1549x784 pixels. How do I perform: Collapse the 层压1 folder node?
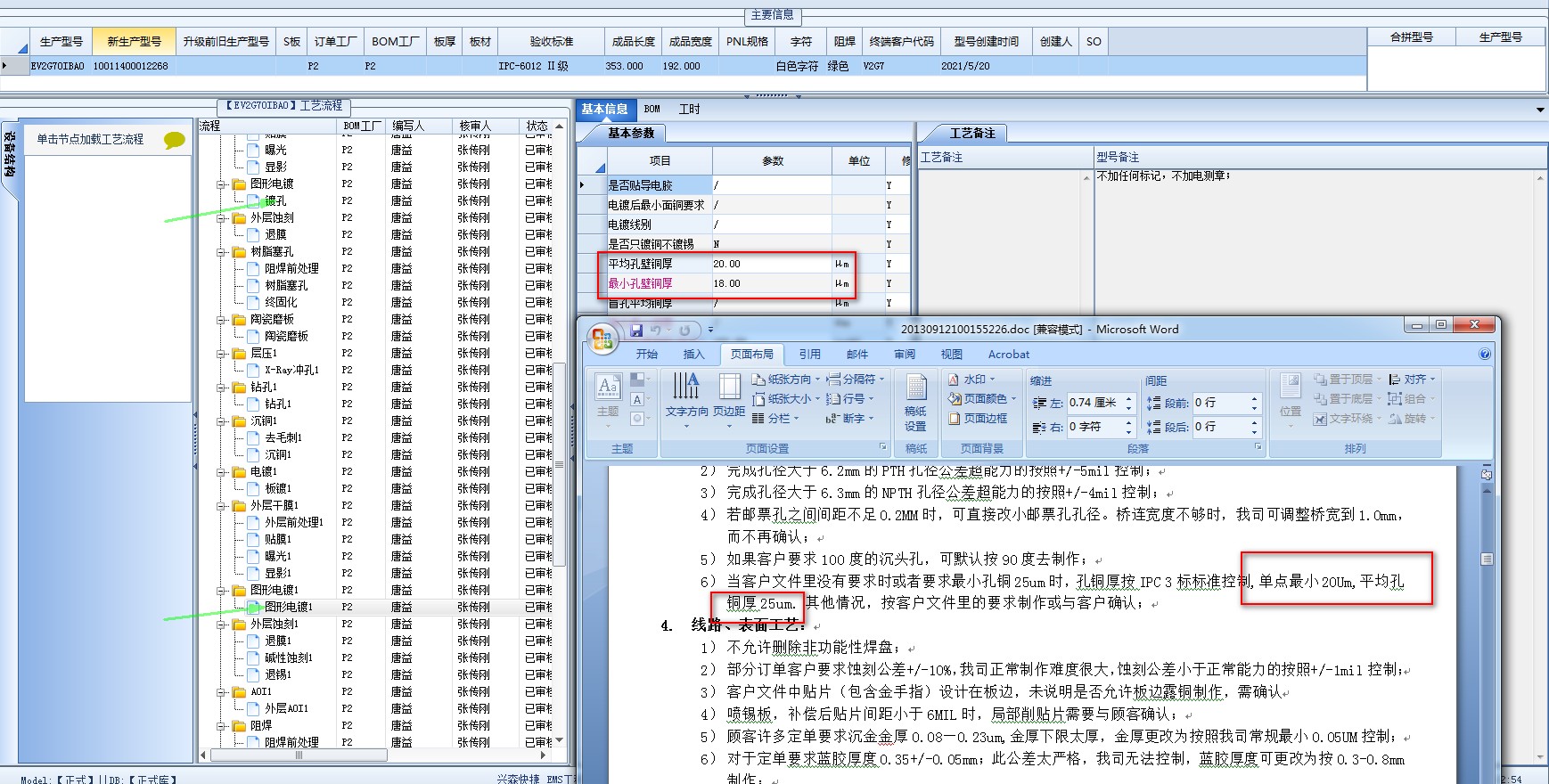coord(220,354)
